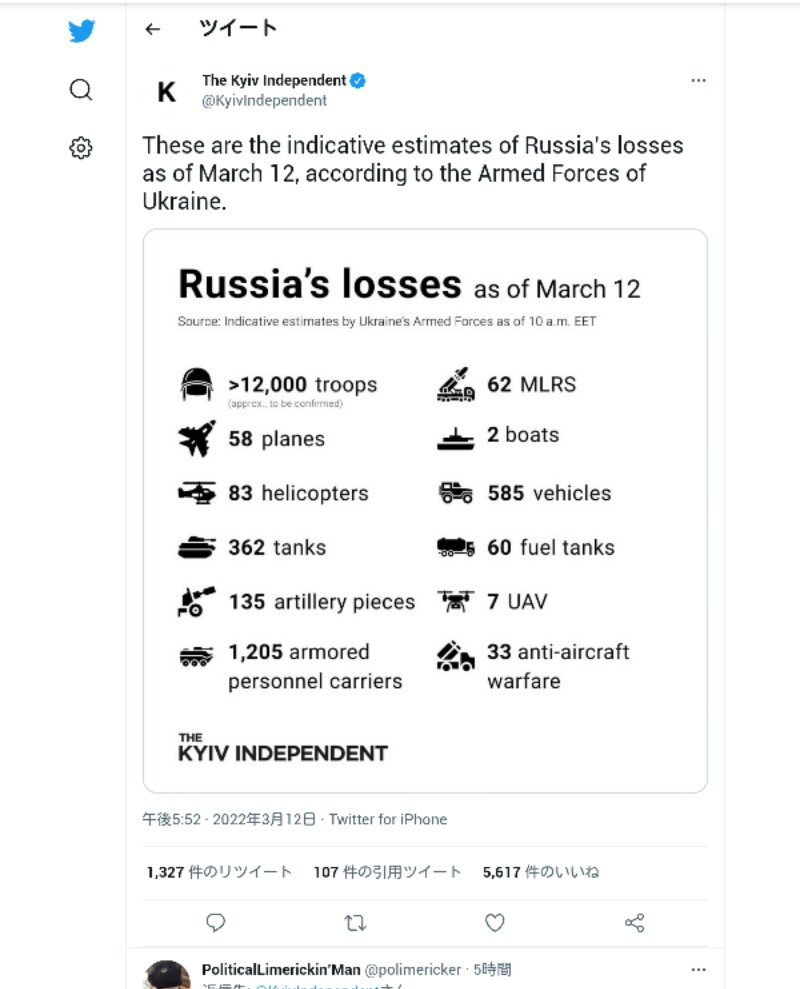Open more options on PoliticalLimerickin'Man's reply
This screenshot has width=800, height=989.
(x=698, y=970)
